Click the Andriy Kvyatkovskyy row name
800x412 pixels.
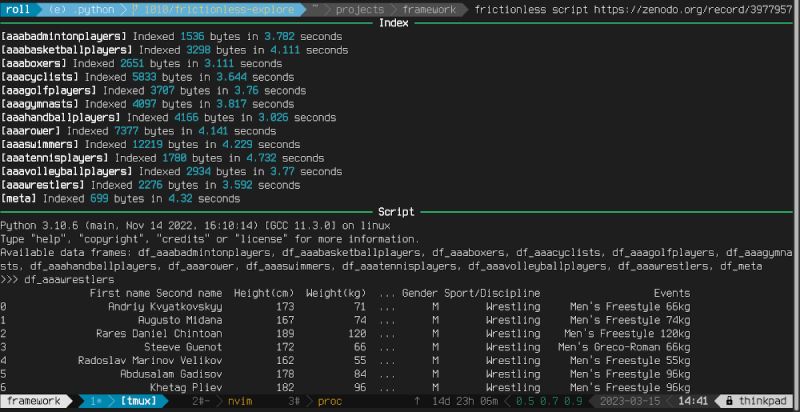pyautogui.click(x=165, y=306)
